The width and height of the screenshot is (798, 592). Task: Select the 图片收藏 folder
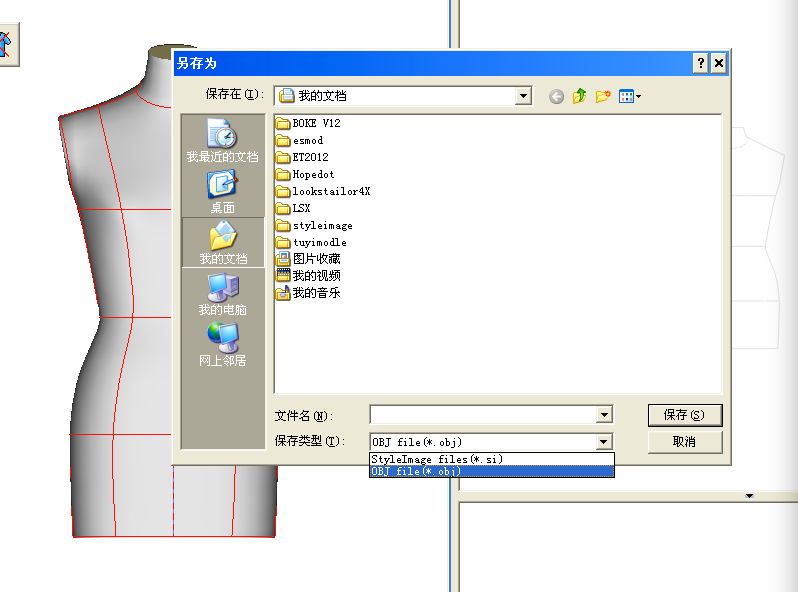point(308,259)
